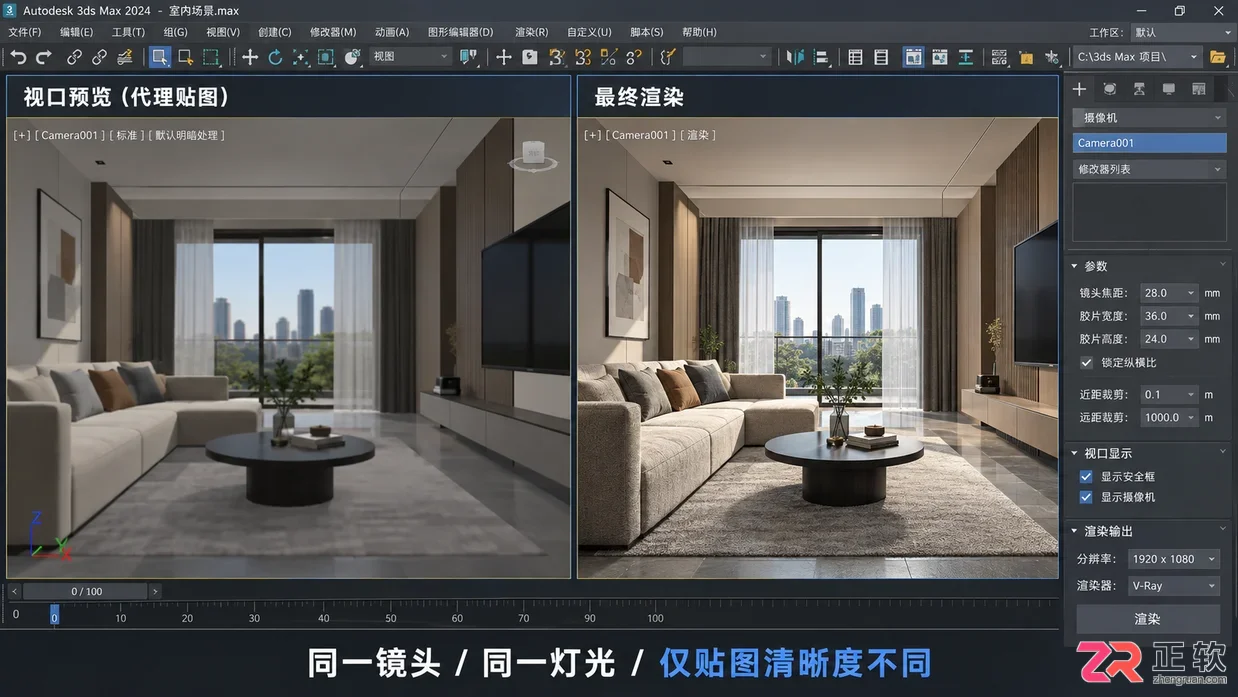The width and height of the screenshot is (1238, 697).
Task: Open the 帮助(H) menu
Action: click(699, 32)
